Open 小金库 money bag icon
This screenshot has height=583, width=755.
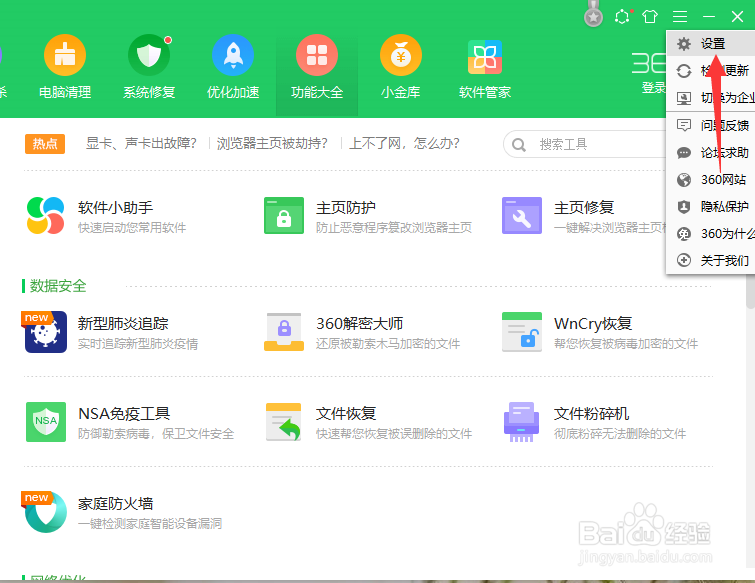click(x=401, y=55)
